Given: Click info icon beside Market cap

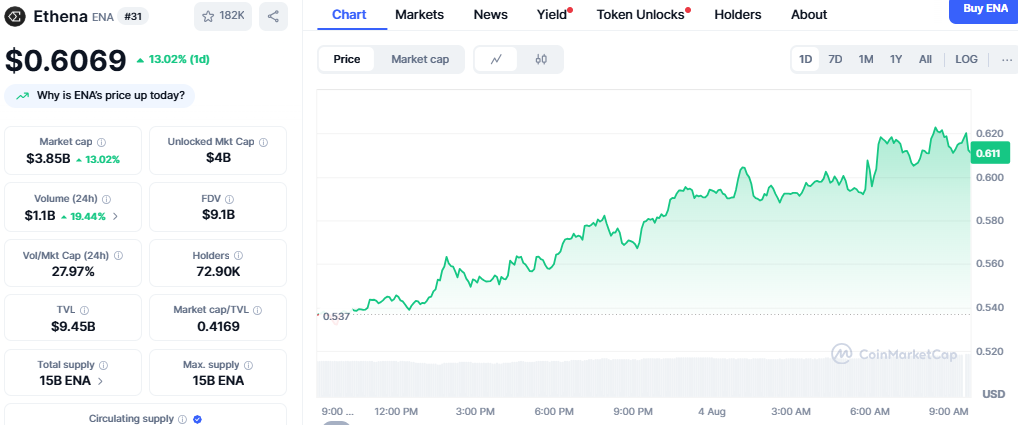Looking at the screenshot, I should point(101,142).
